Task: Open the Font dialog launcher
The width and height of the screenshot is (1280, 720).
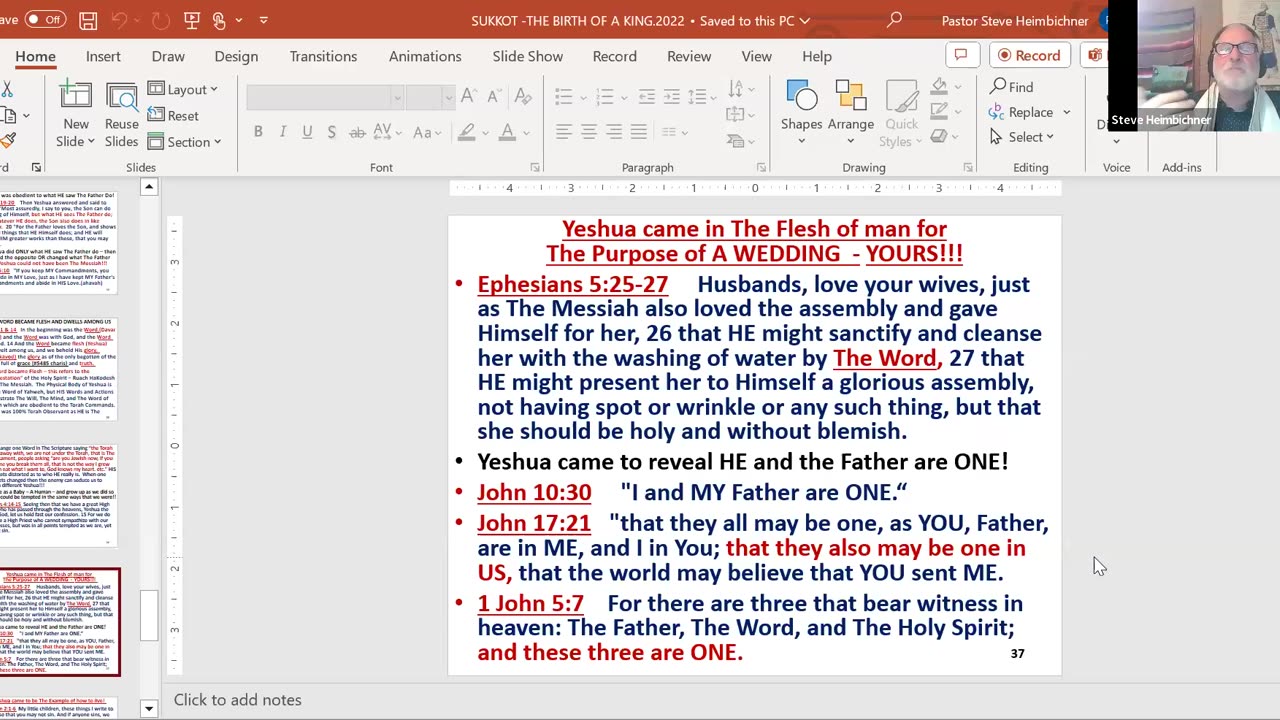Action: coord(535,168)
